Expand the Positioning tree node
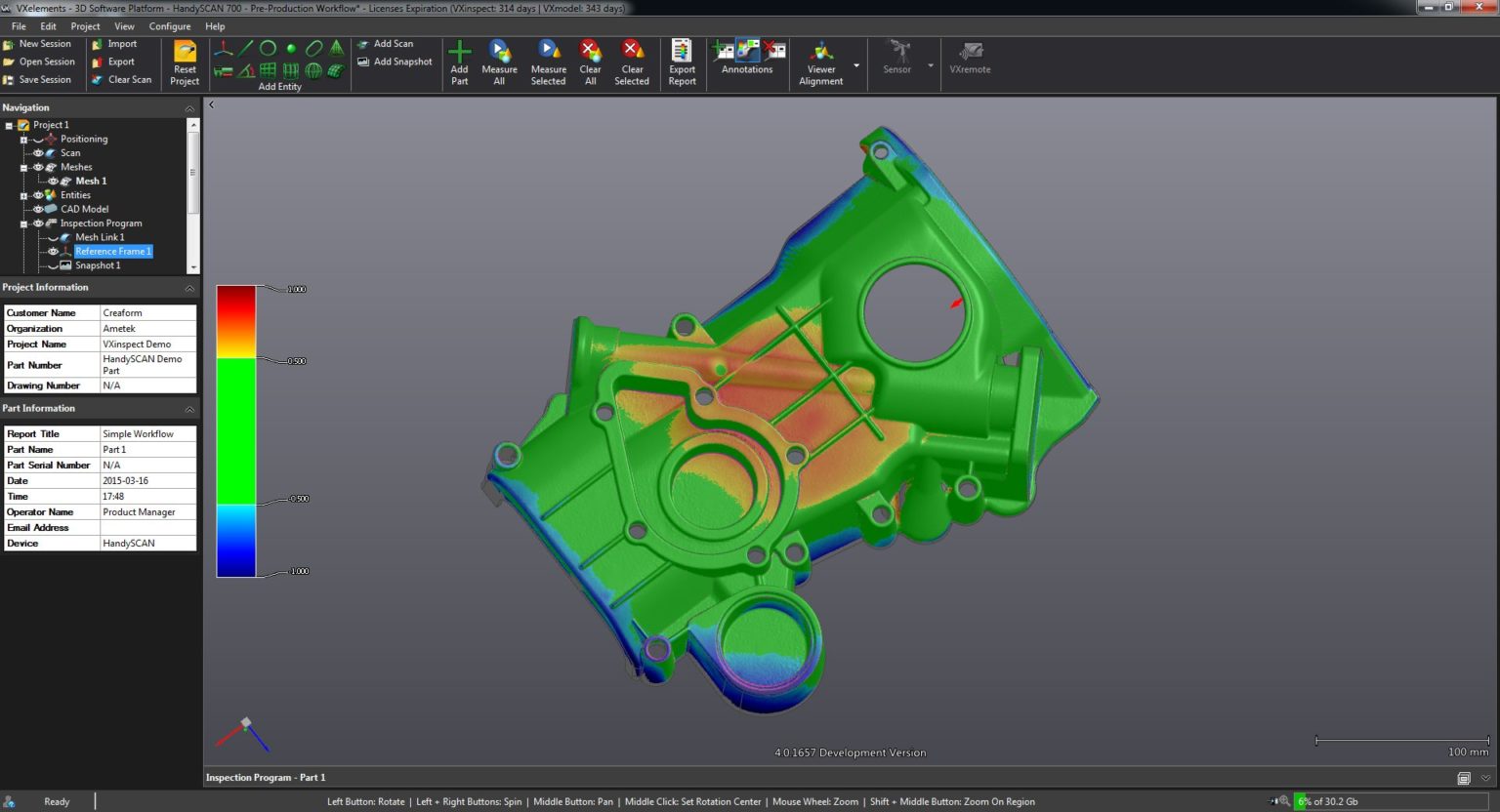 click(x=22, y=139)
